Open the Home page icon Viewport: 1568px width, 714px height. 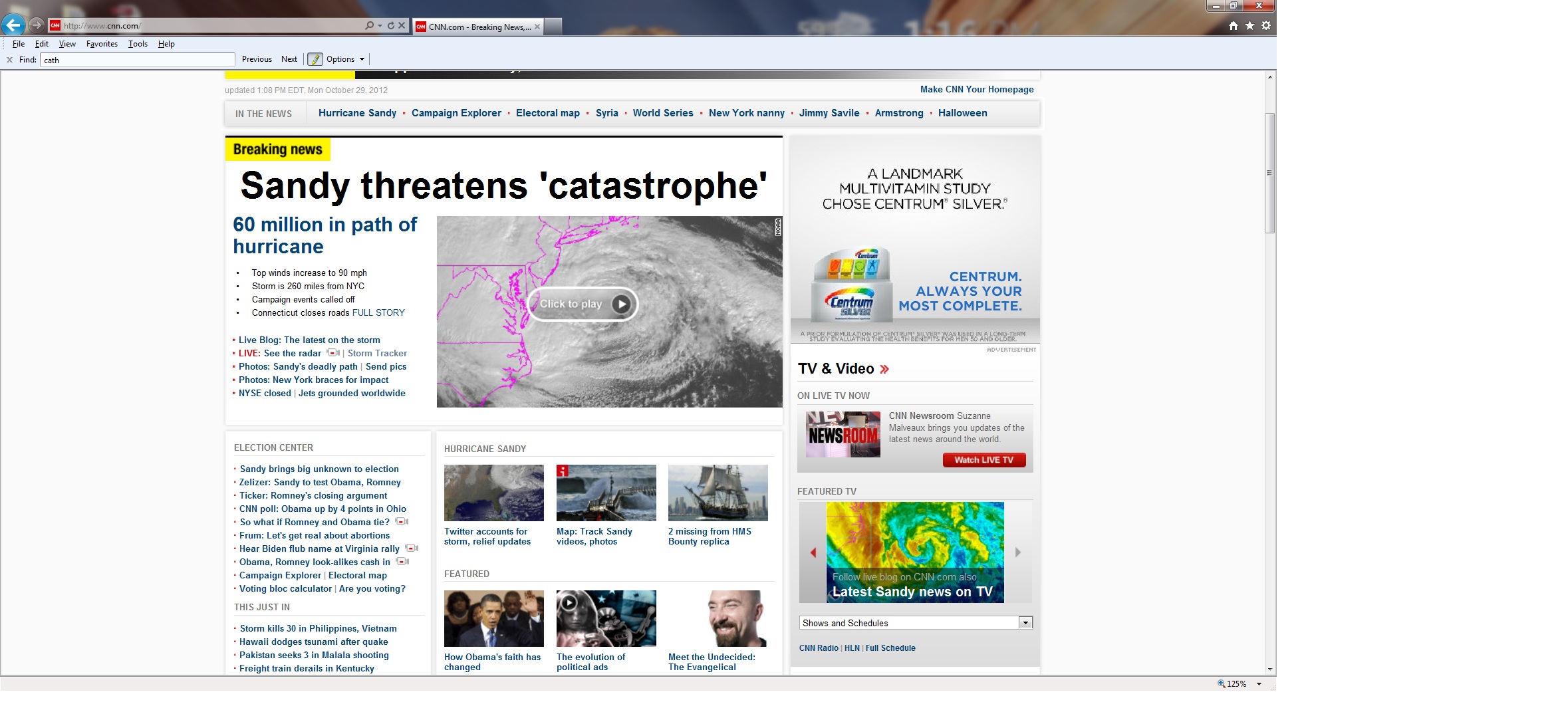pyautogui.click(x=1234, y=26)
